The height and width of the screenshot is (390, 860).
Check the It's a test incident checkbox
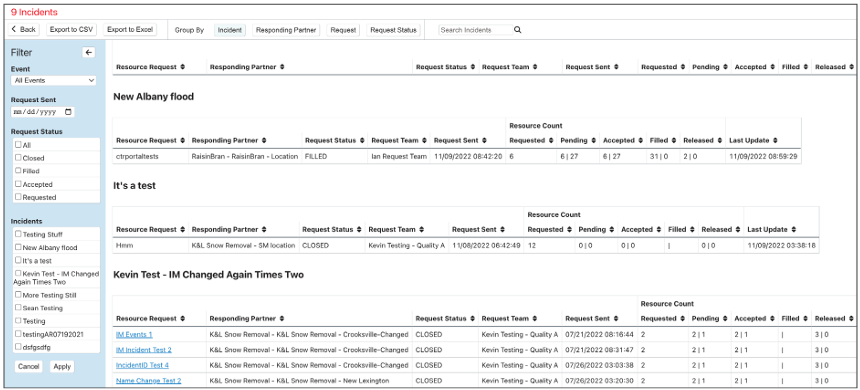(18, 261)
